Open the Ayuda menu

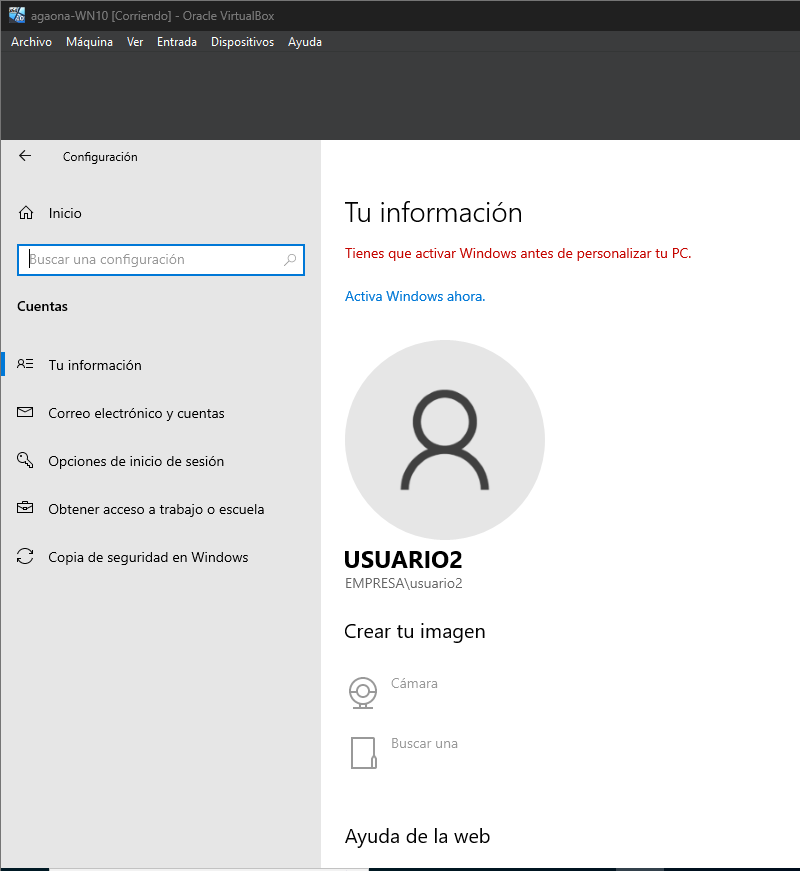[305, 42]
